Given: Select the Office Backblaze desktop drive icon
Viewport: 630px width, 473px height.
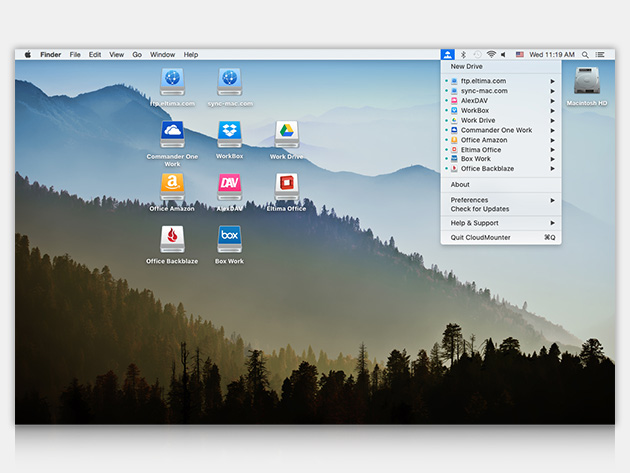Looking at the screenshot, I should pos(172,239).
